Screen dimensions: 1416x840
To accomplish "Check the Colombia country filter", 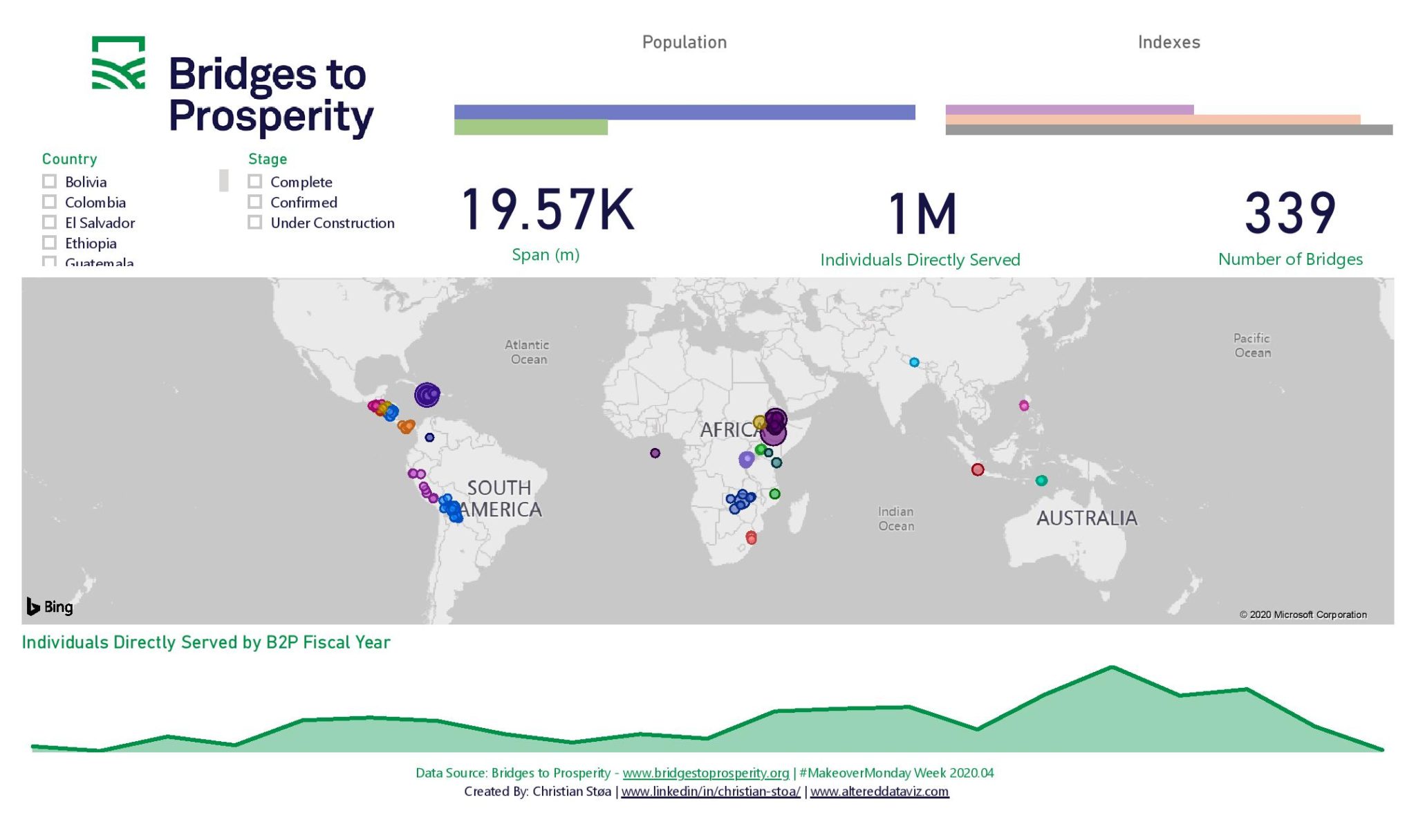I will click(48, 202).
